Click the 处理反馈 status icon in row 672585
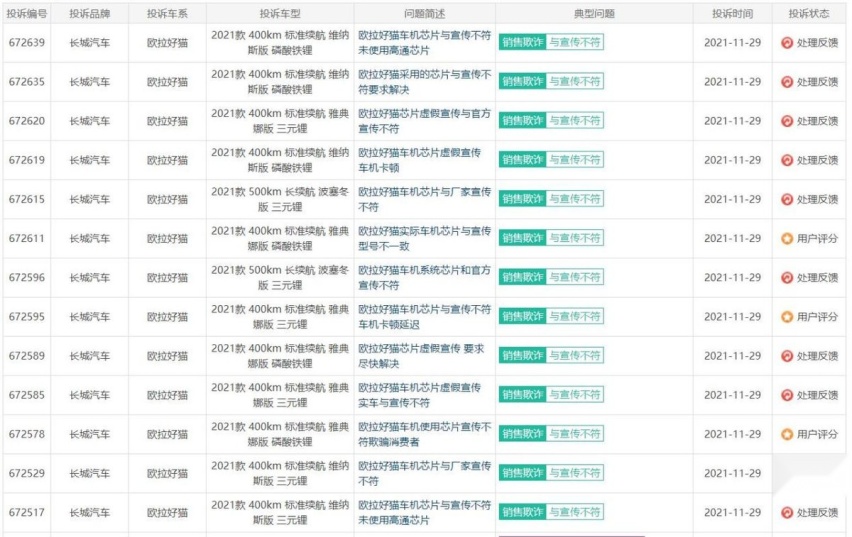Screen dimensions: 852x537 click(787, 395)
